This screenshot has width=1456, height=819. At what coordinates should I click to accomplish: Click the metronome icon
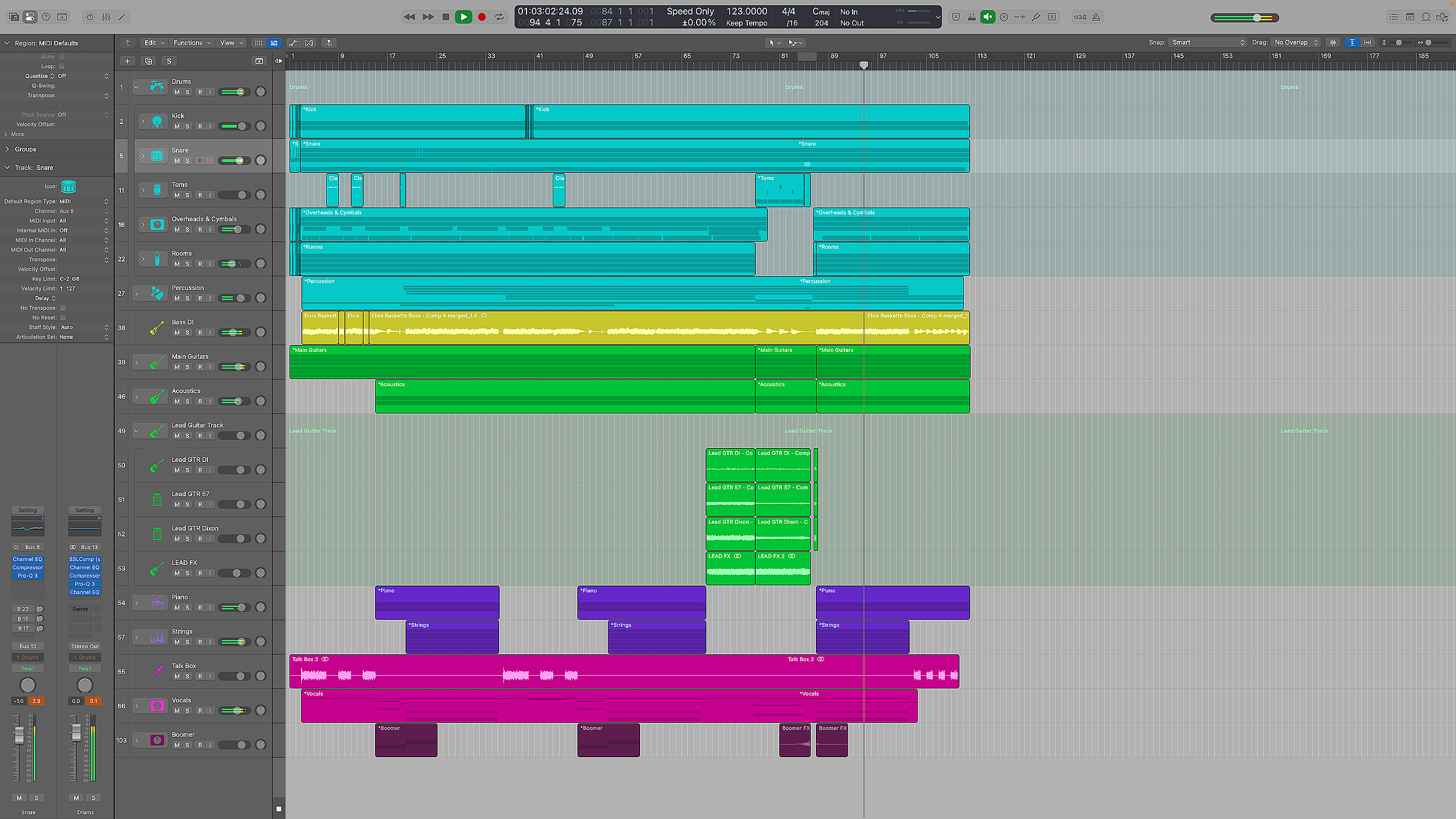click(1096, 17)
